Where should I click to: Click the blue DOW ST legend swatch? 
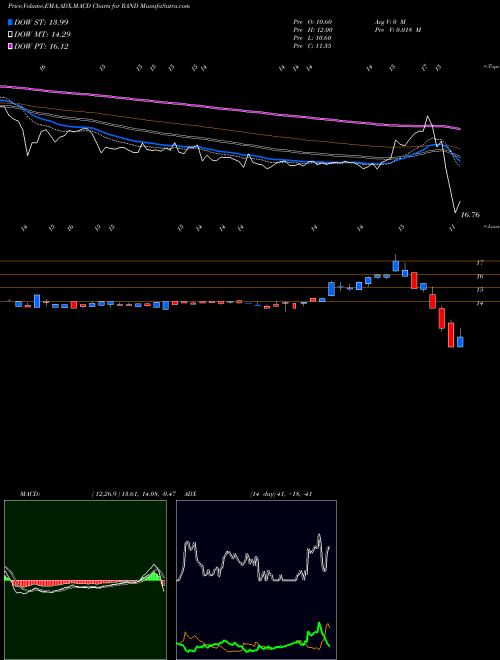tap(10, 22)
